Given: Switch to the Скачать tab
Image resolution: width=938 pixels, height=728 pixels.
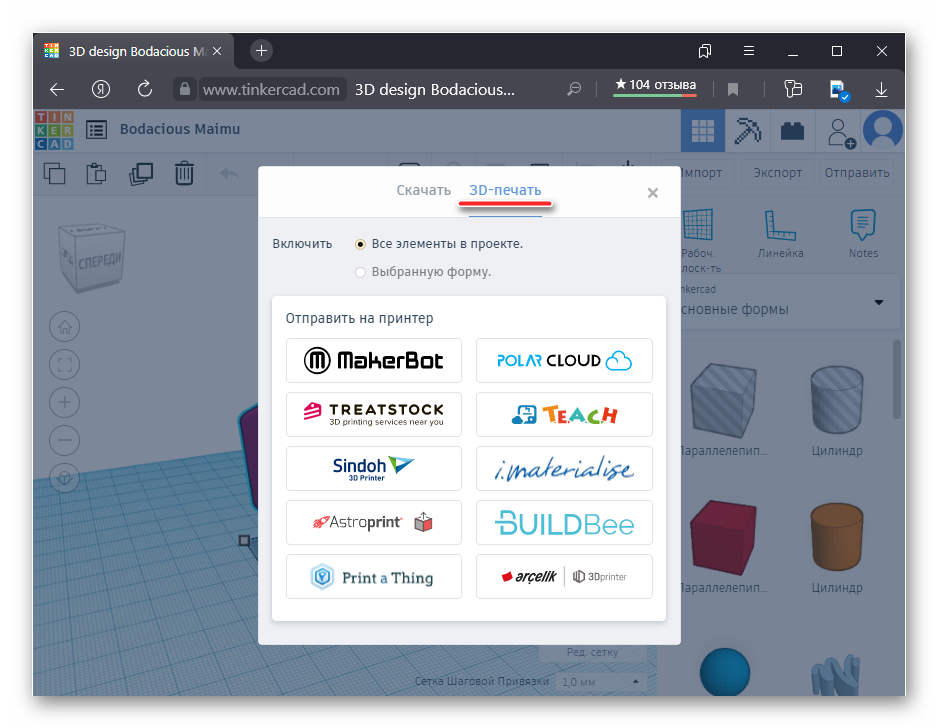Looking at the screenshot, I should [423, 190].
